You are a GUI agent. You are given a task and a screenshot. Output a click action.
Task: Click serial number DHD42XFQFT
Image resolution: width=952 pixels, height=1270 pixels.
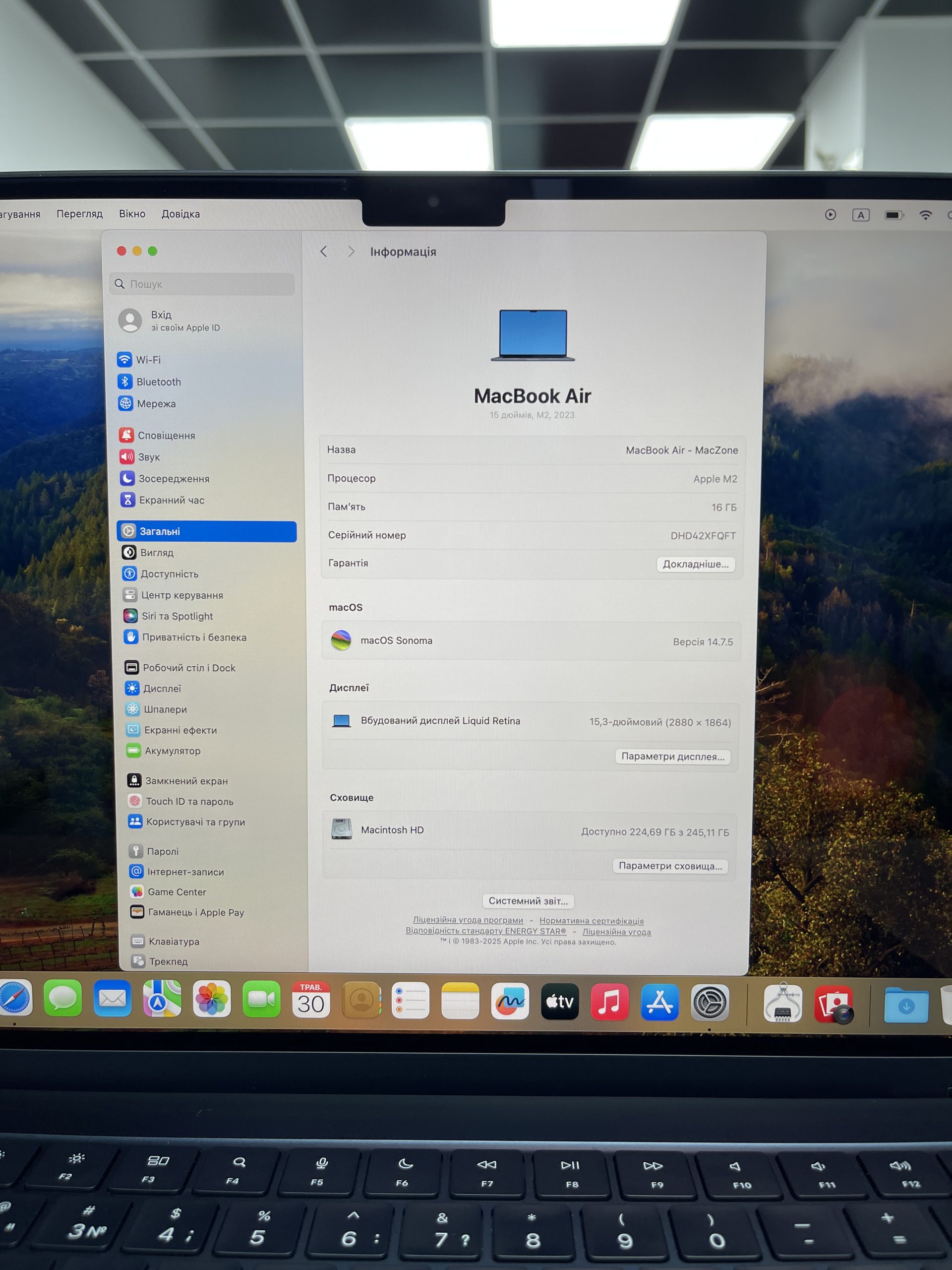click(703, 536)
